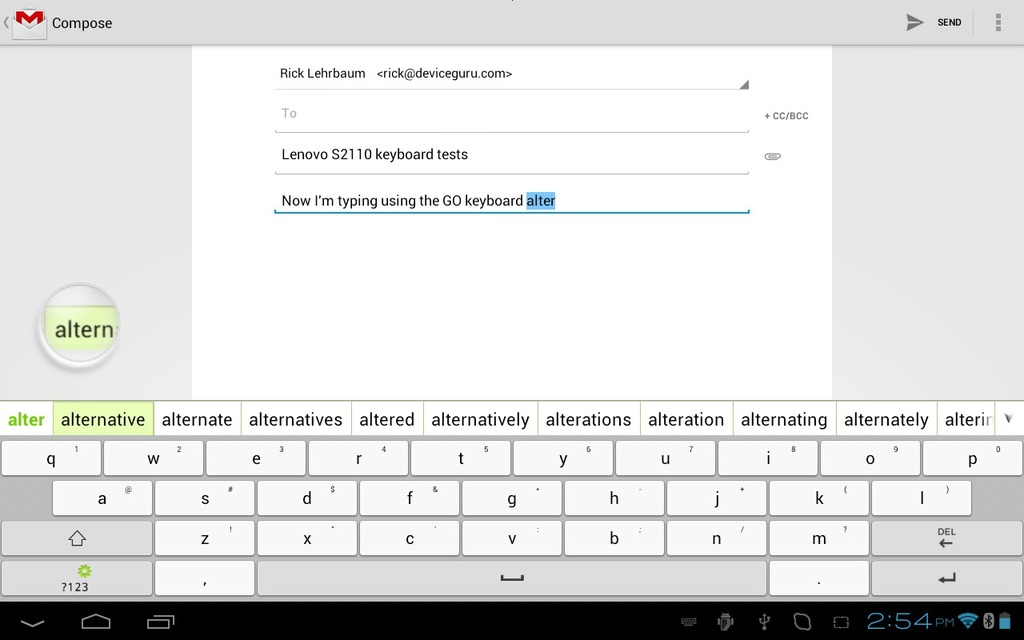The image size is (1024, 640).
Task: Tap the I key
Action: [x=768, y=458]
